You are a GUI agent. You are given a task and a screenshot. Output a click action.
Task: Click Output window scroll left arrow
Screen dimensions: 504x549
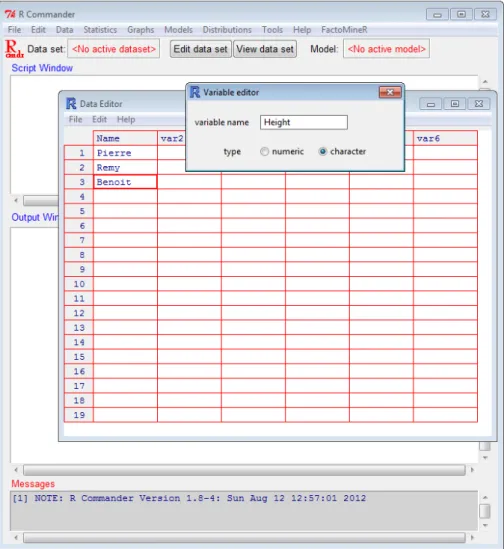tap(16, 470)
